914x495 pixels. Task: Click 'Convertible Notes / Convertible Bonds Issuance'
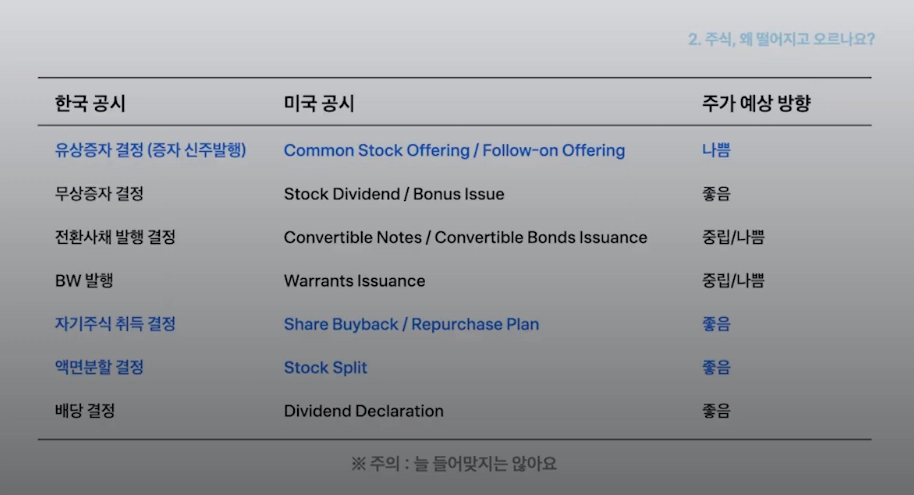[465, 238]
